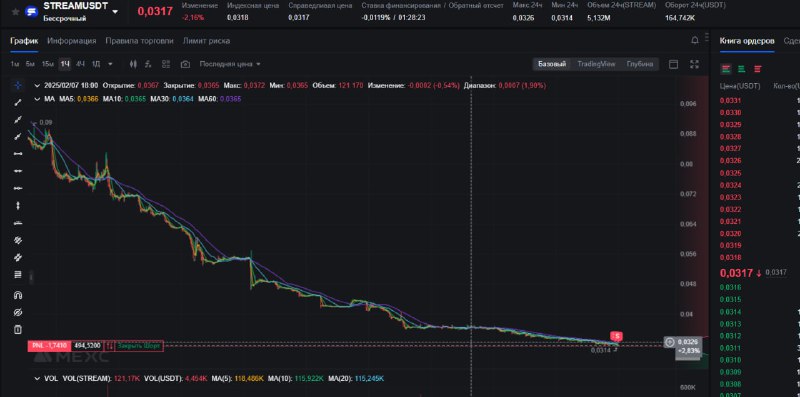Image resolution: width=800 pixels, height=397 pixels.
Task: Take a chart snapshot with camera icon
Action: click(185, 64)
